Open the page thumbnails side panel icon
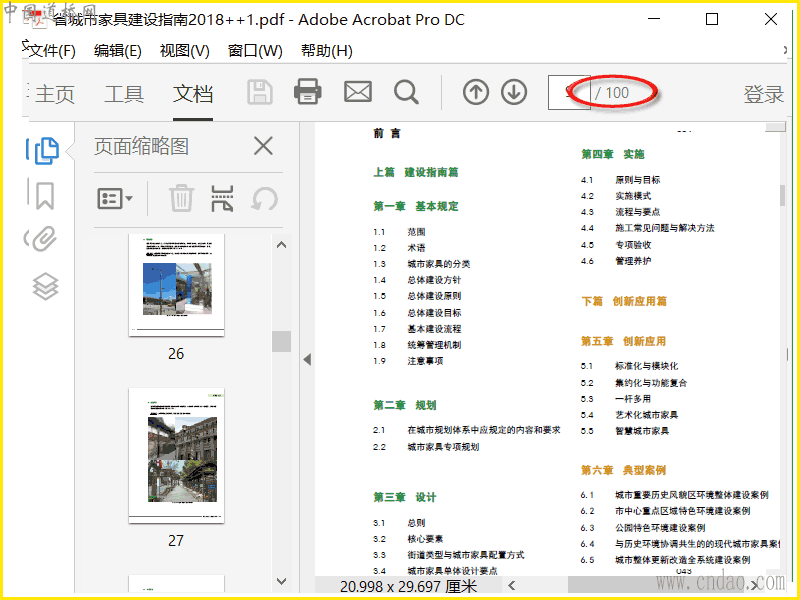Image resolution: width=800 pixels, height=600 pixels. coord(46,151)
